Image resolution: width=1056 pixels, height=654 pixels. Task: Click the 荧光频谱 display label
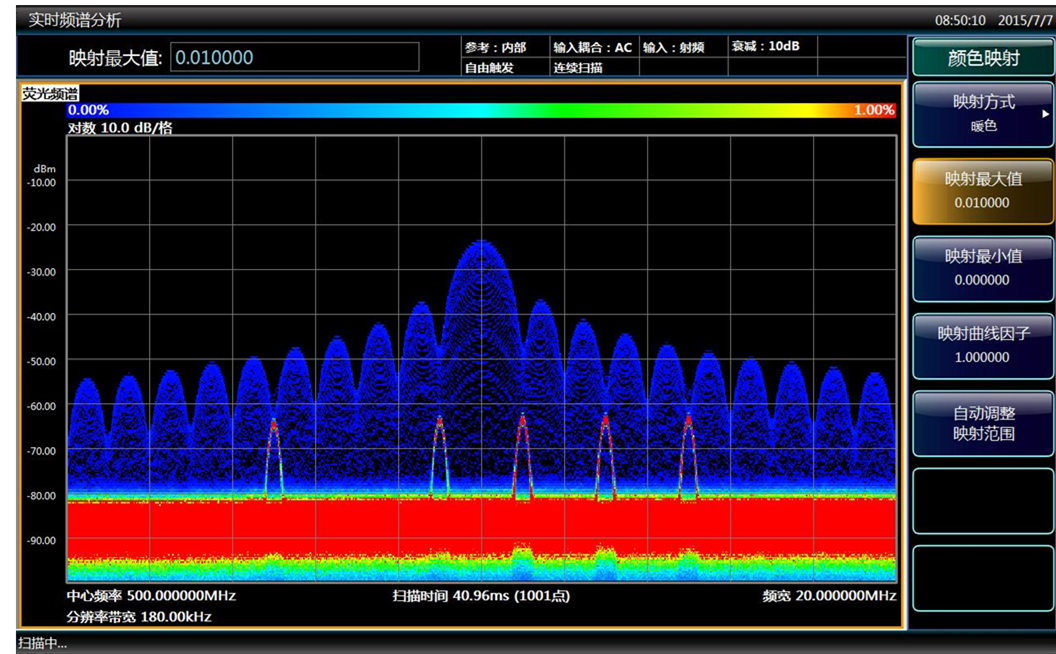(51, 93)
